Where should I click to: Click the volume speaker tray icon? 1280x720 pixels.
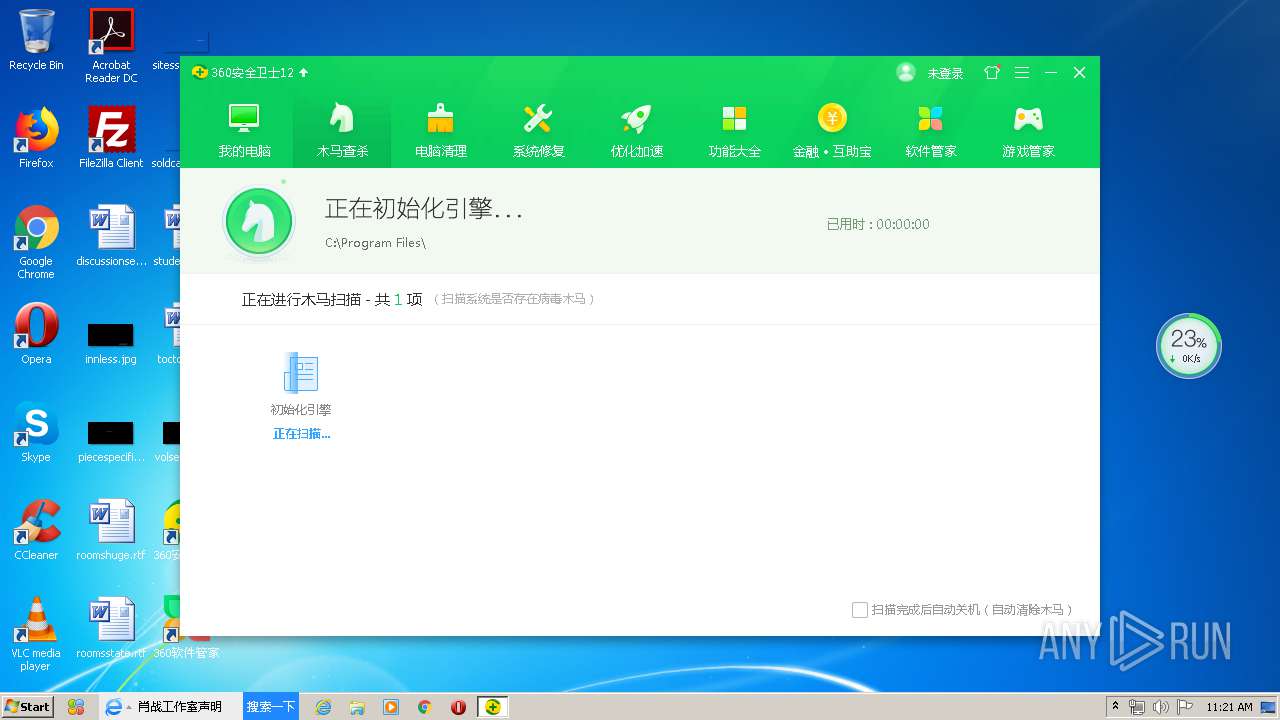[1161, 707]
